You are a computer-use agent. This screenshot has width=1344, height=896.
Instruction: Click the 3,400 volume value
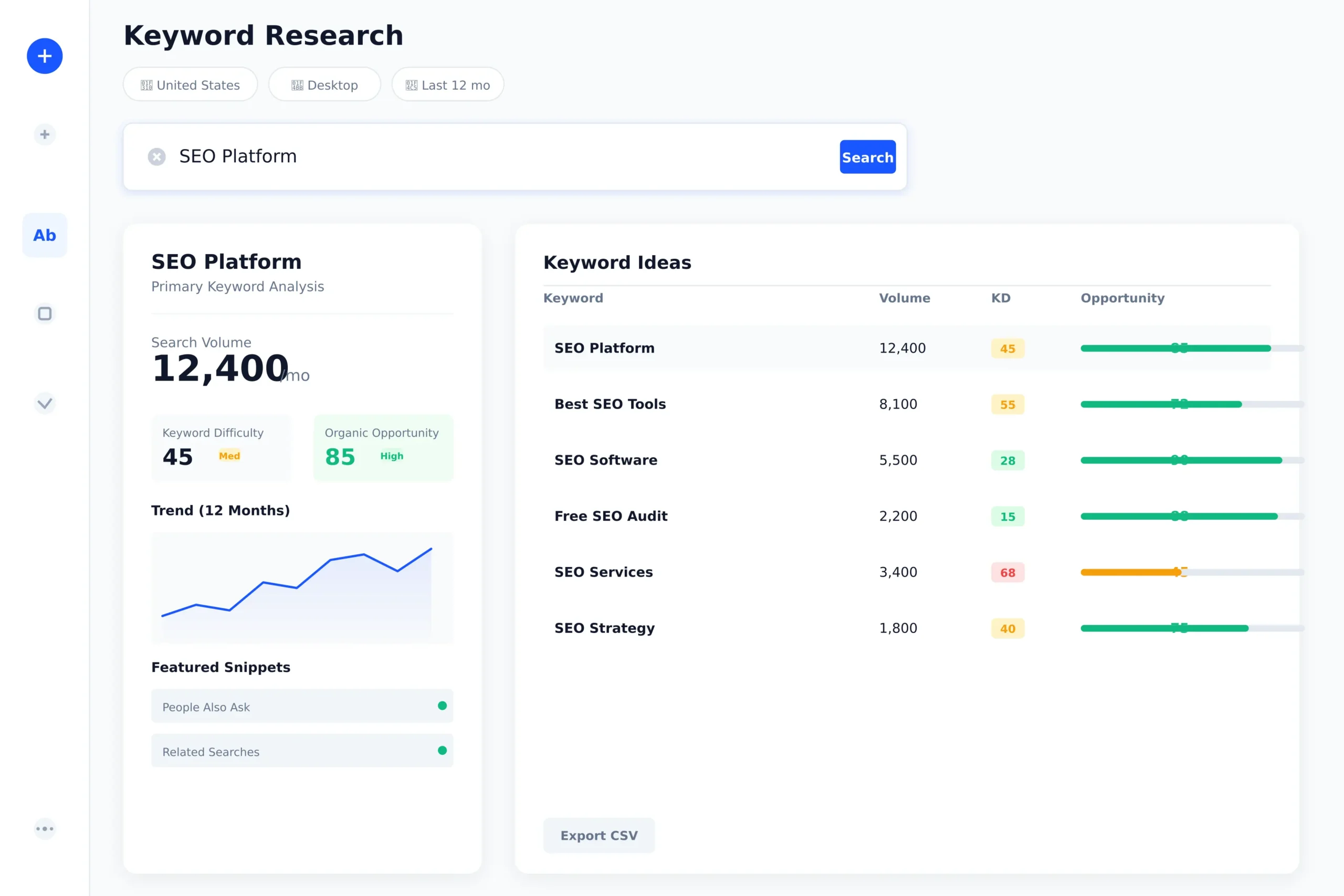click(898, 572)
